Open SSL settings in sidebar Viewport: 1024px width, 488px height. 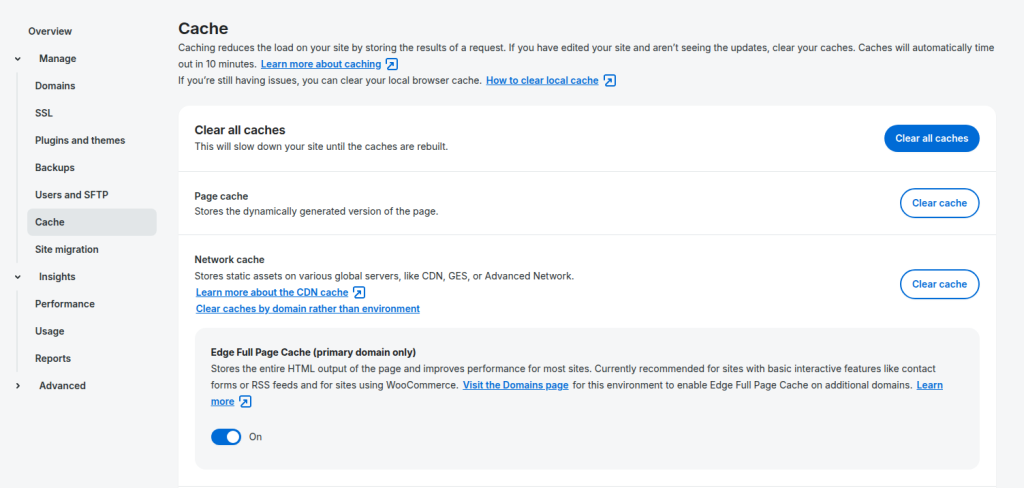click(x=44, y=113)
